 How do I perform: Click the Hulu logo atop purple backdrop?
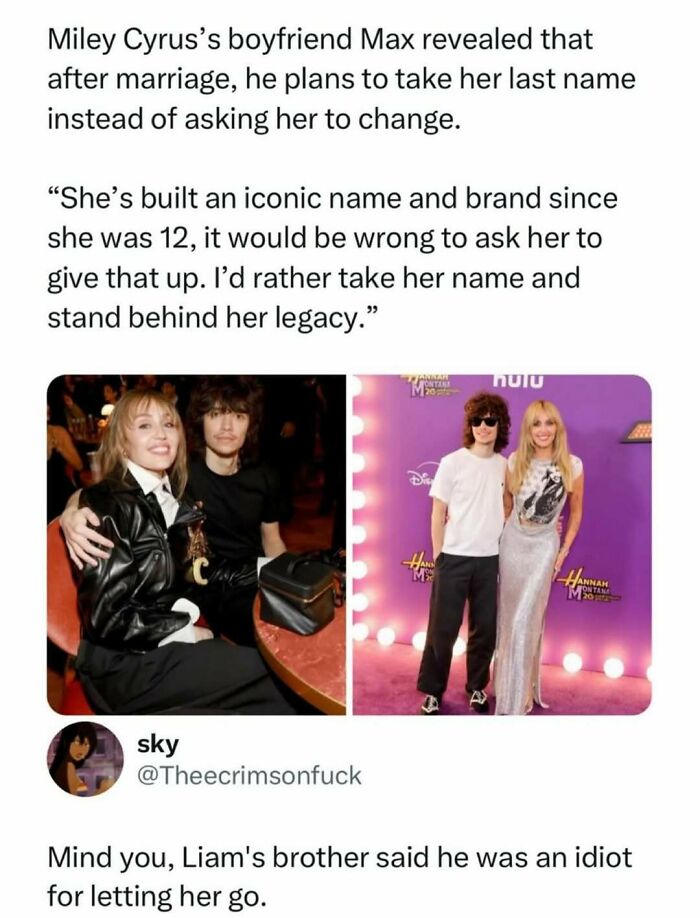point(518,381)
